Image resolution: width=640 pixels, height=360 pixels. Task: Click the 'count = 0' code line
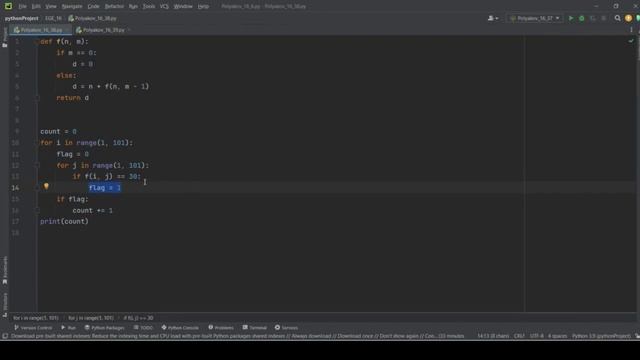[x=58, y=131]
